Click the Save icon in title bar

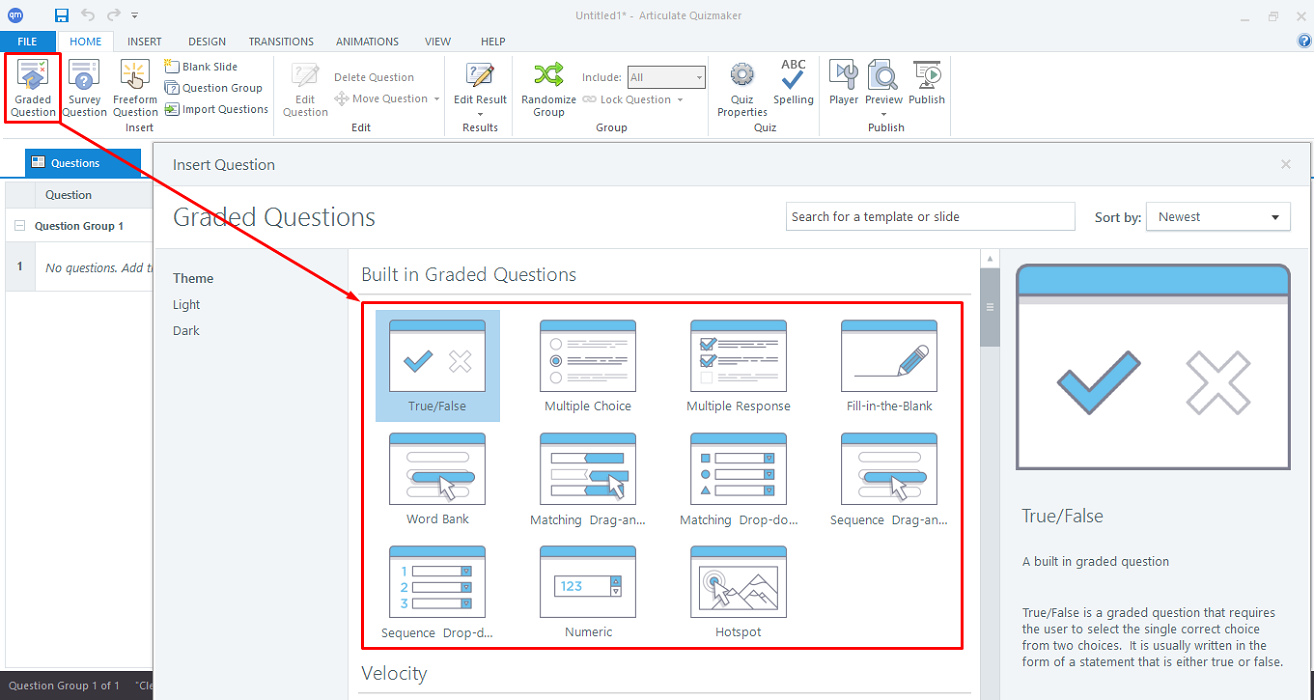(x=62, y=15)
